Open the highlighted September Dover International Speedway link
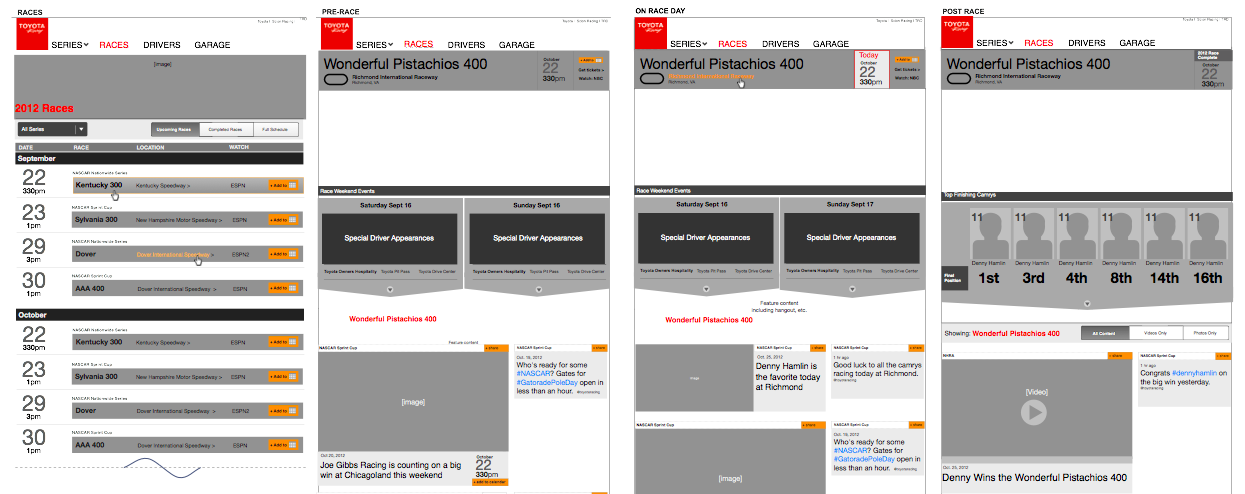The height and width of the screenshot is (494, 1245). tap(175, 254)
